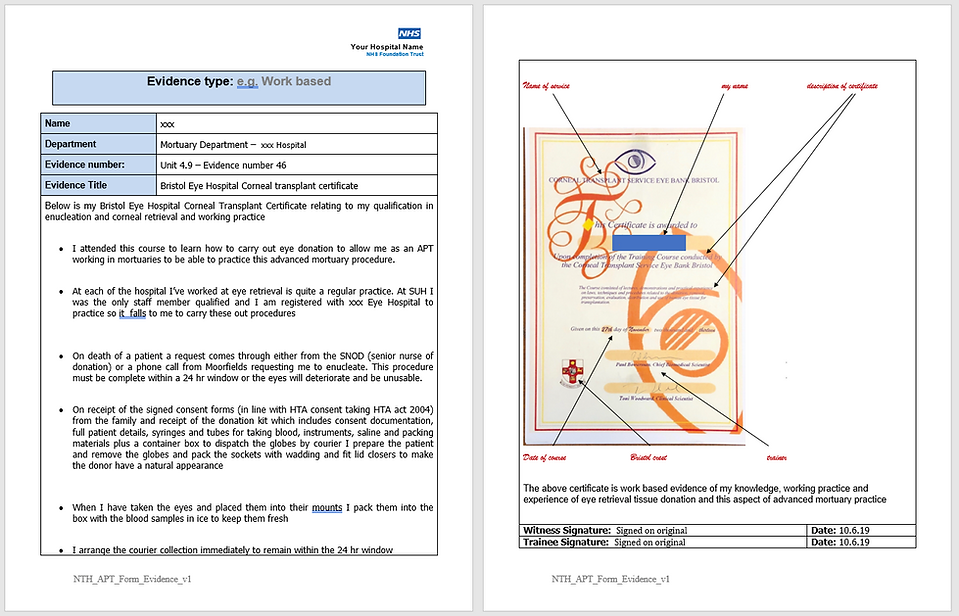Click the bullet starting 'At each of the hospital'
The image size is (959, 616).
pyautogui.click(x=252, y=302)
